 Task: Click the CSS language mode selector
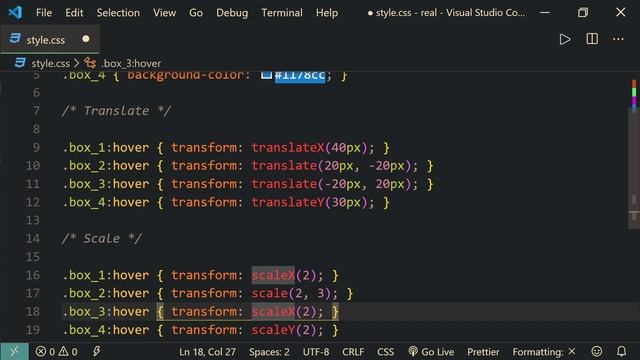pyautogui.click(x=385, y=352)
